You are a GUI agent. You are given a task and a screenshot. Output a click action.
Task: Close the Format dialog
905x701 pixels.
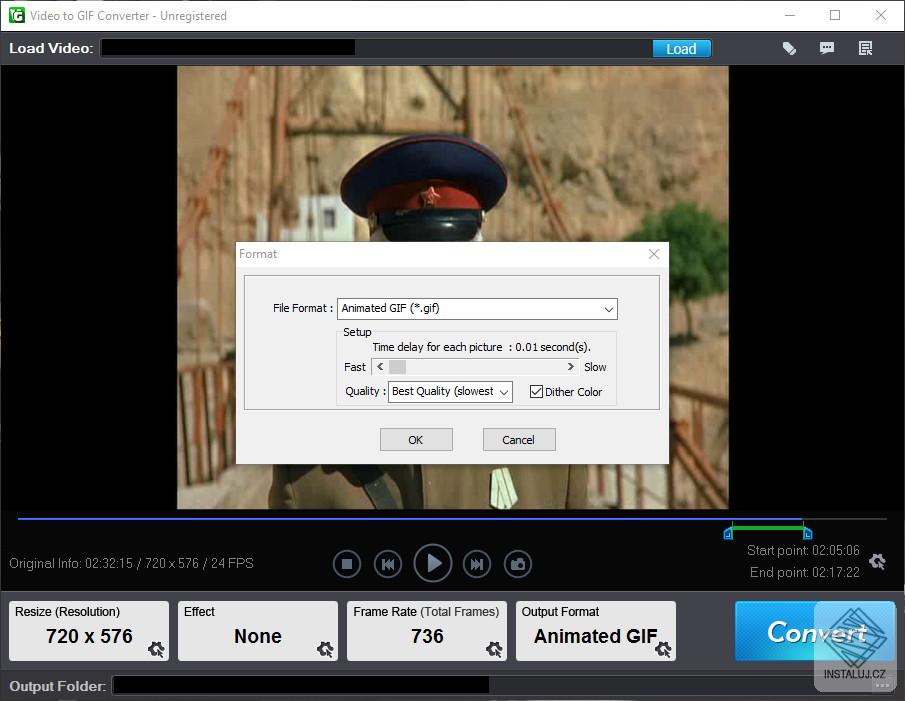tap(653, 254)
